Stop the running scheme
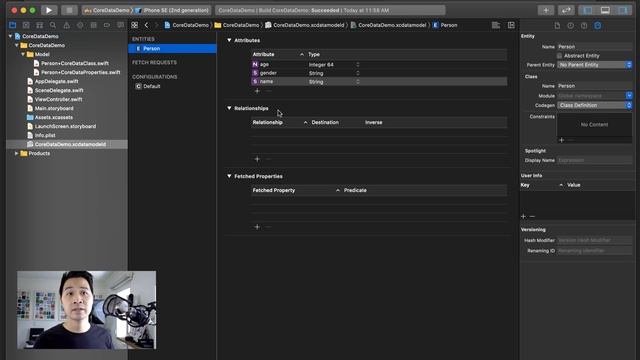 coord(69,10)
